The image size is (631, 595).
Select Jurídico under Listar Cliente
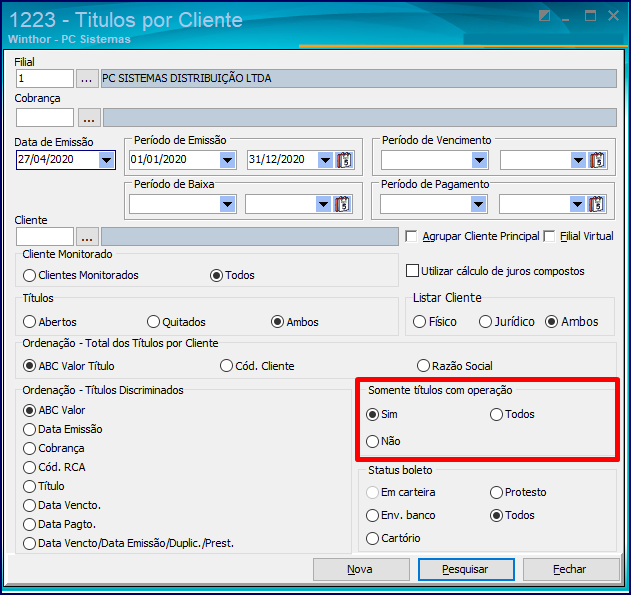[x=485, y=322]
